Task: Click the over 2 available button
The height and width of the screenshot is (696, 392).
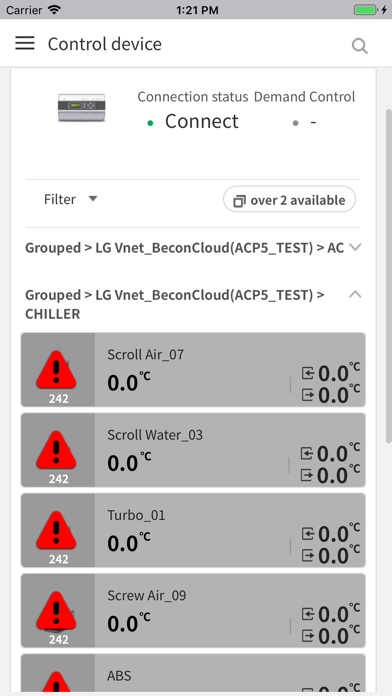Action: (289, 200)
